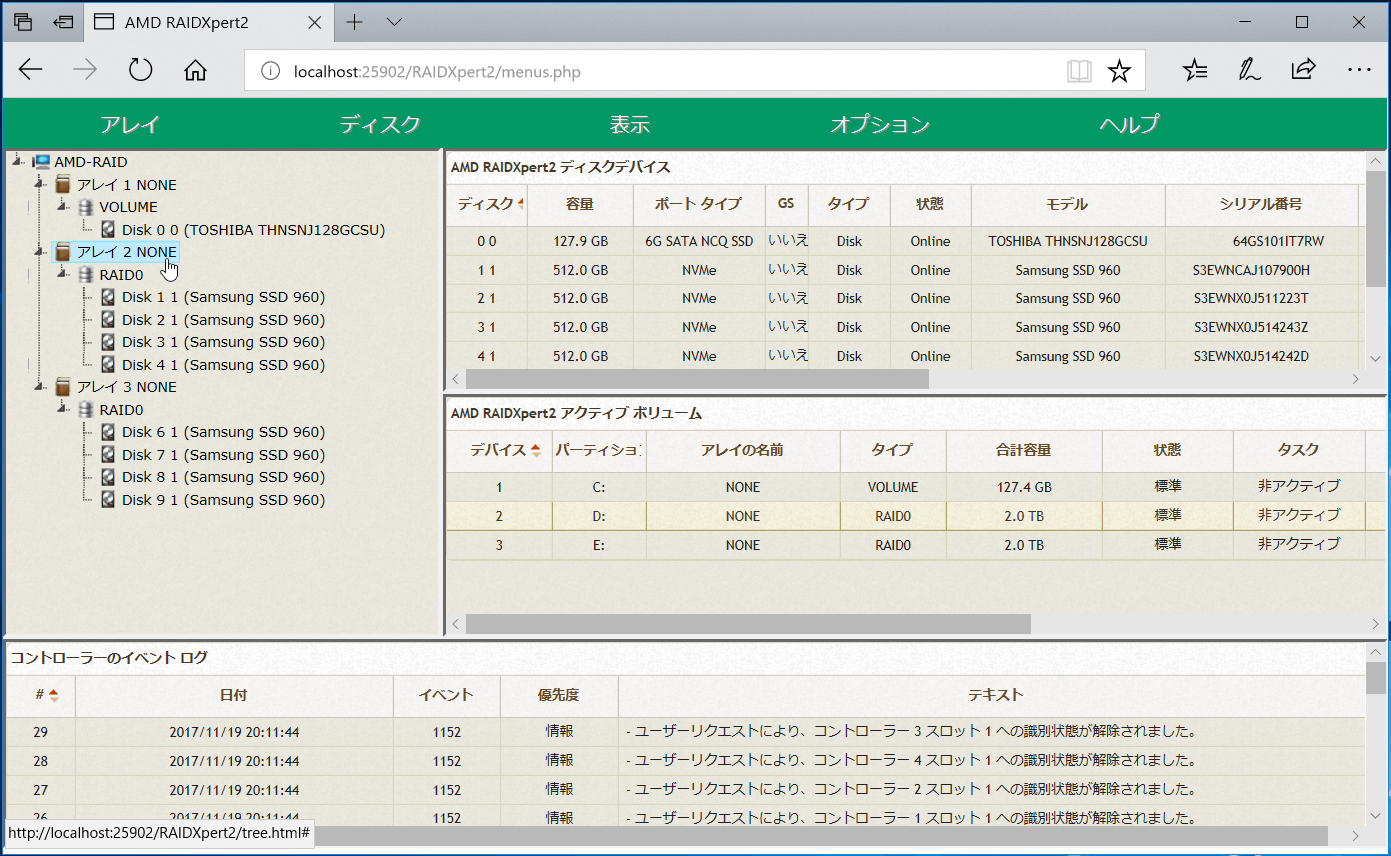Click the シリアル番号 column header
The height and width of the screenshot is (856, 1391).
pos(1260,204)
